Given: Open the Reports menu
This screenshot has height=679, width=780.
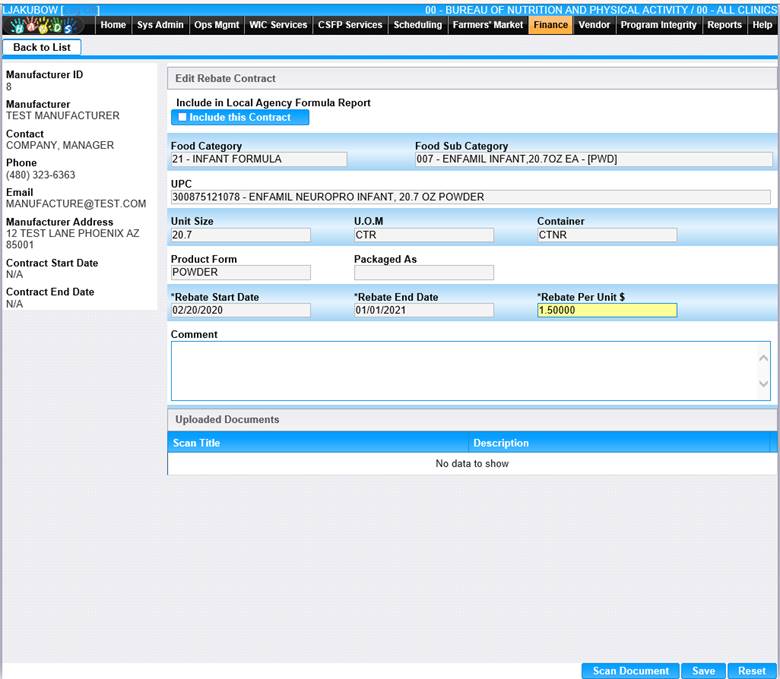Looking at the screenshot, I should point(724,25).
